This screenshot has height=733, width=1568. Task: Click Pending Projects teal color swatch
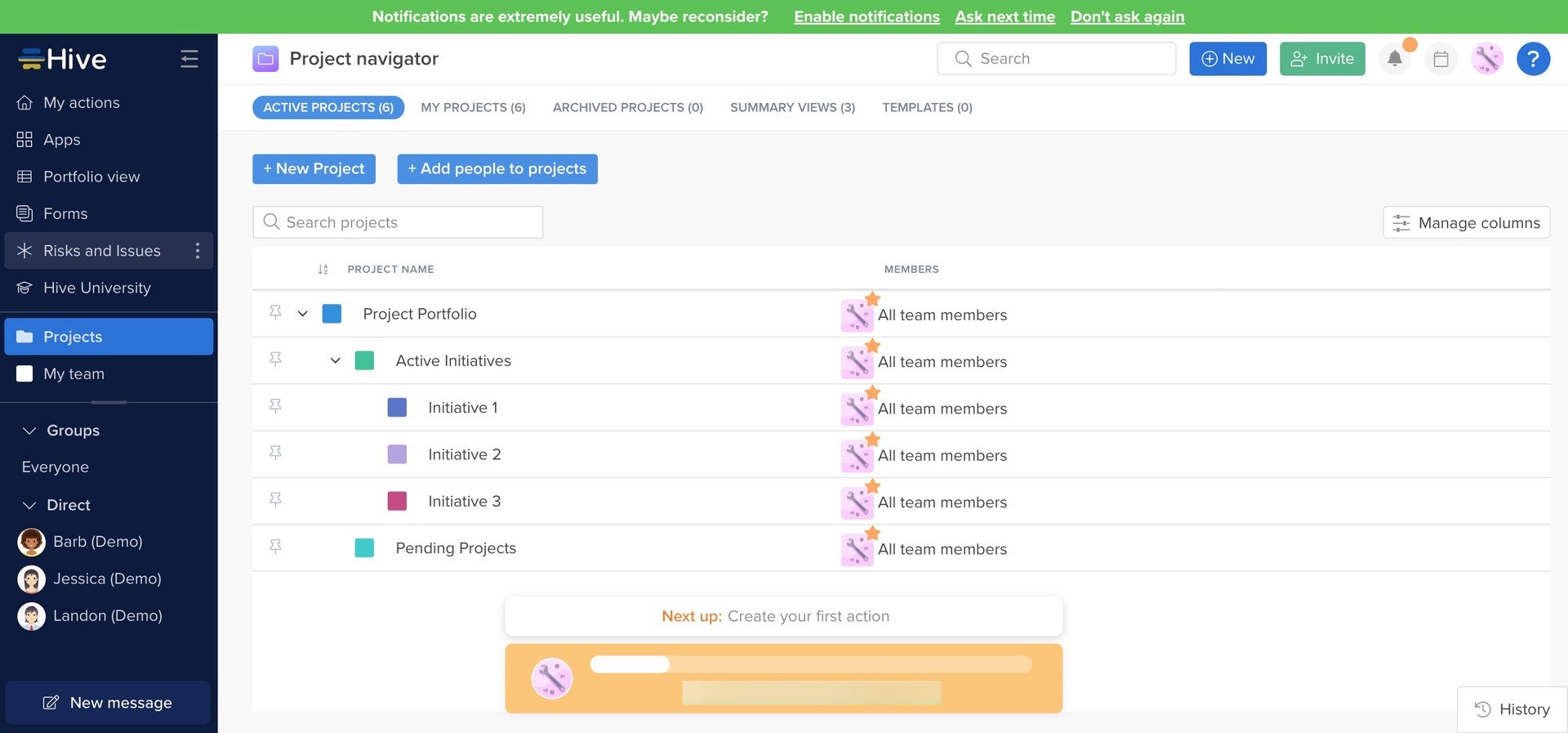coord(364,548)
